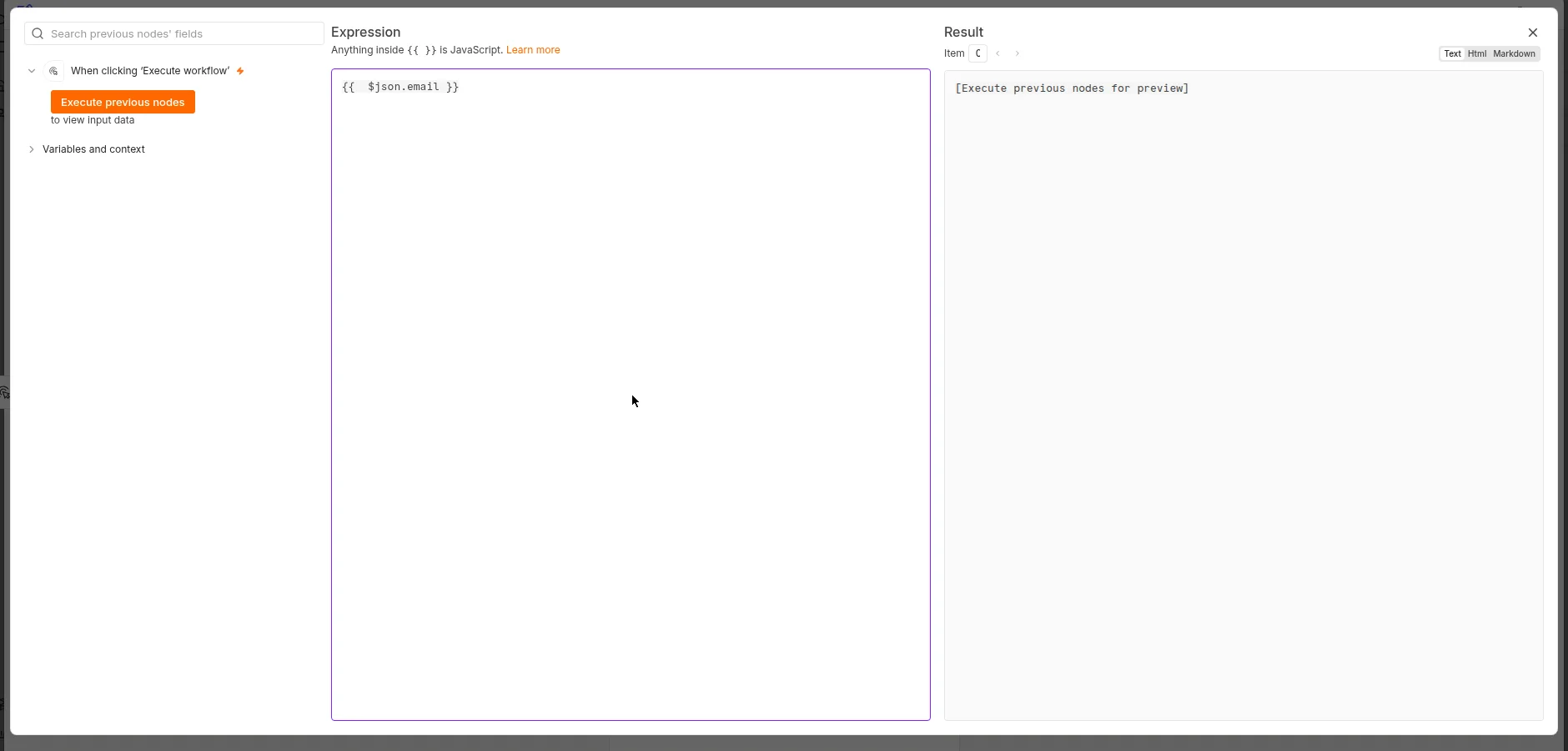Screen dimensions: 1568x751
Task: Click the Item index field
Action: (977, 53)
